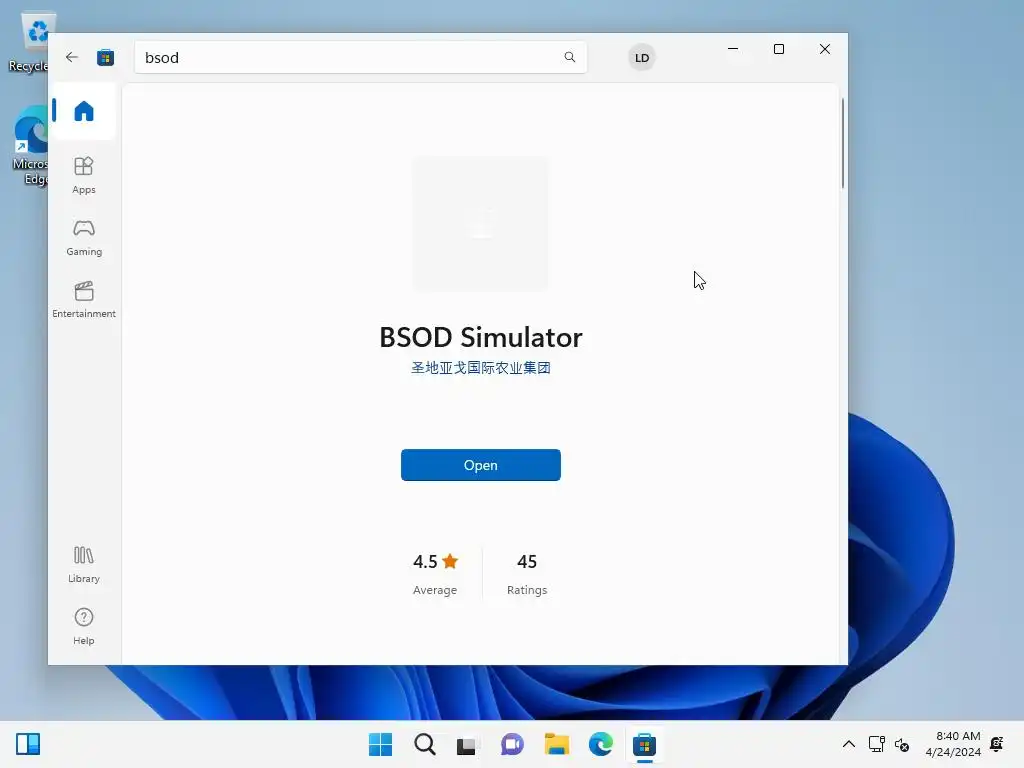Click the BSOD Simulator app logo placeholder

tap(481, 223)
